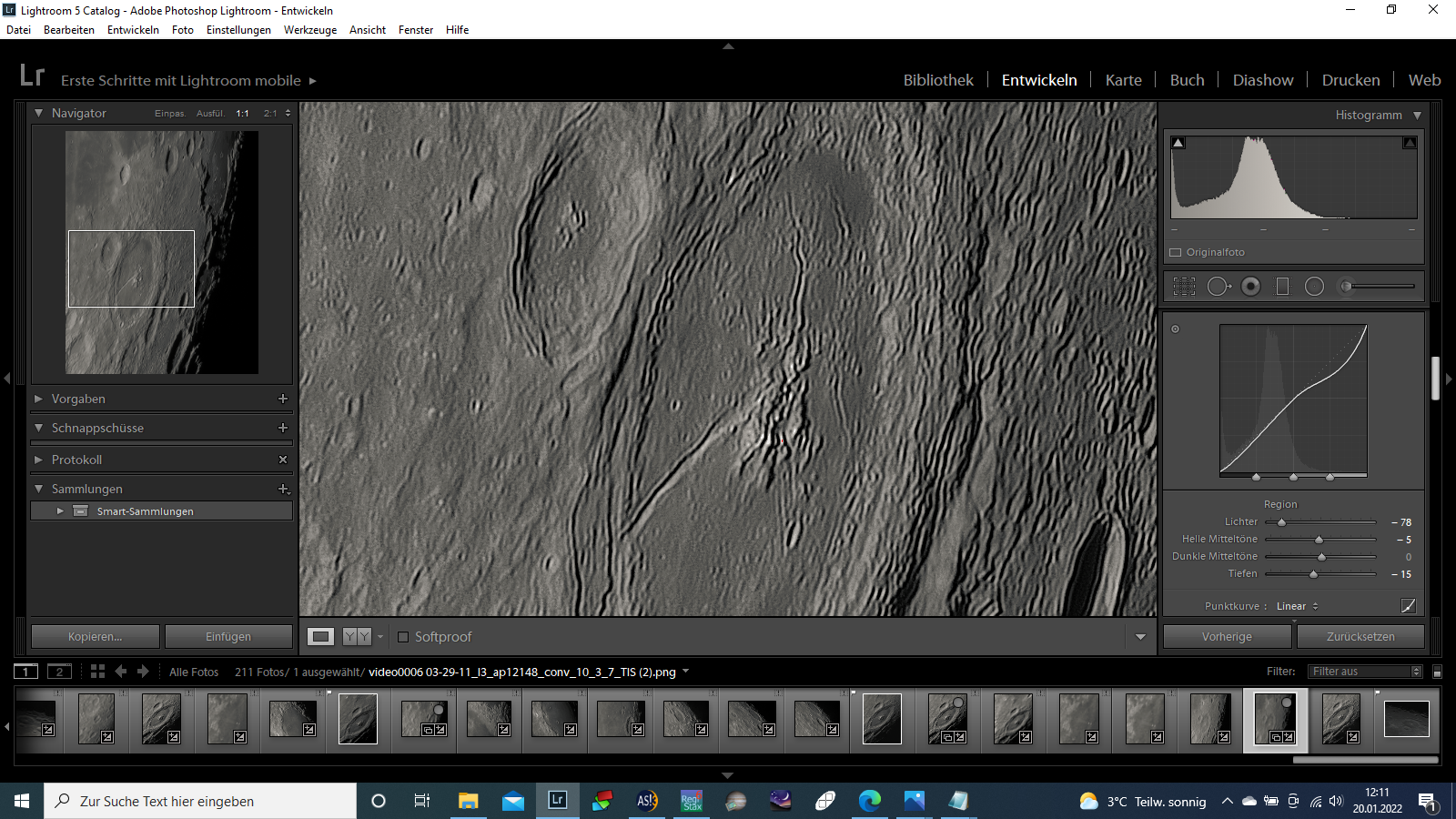Enable the Softproof checkbox
The width and height of the screenshot is (1456, 819).
point(403,637)
